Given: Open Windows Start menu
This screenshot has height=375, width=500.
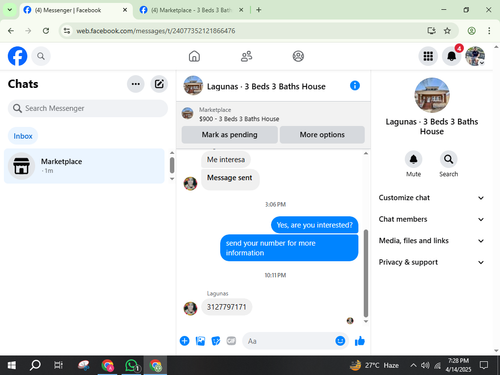Looking at the screenshot, I should click(x=11, y=365).
